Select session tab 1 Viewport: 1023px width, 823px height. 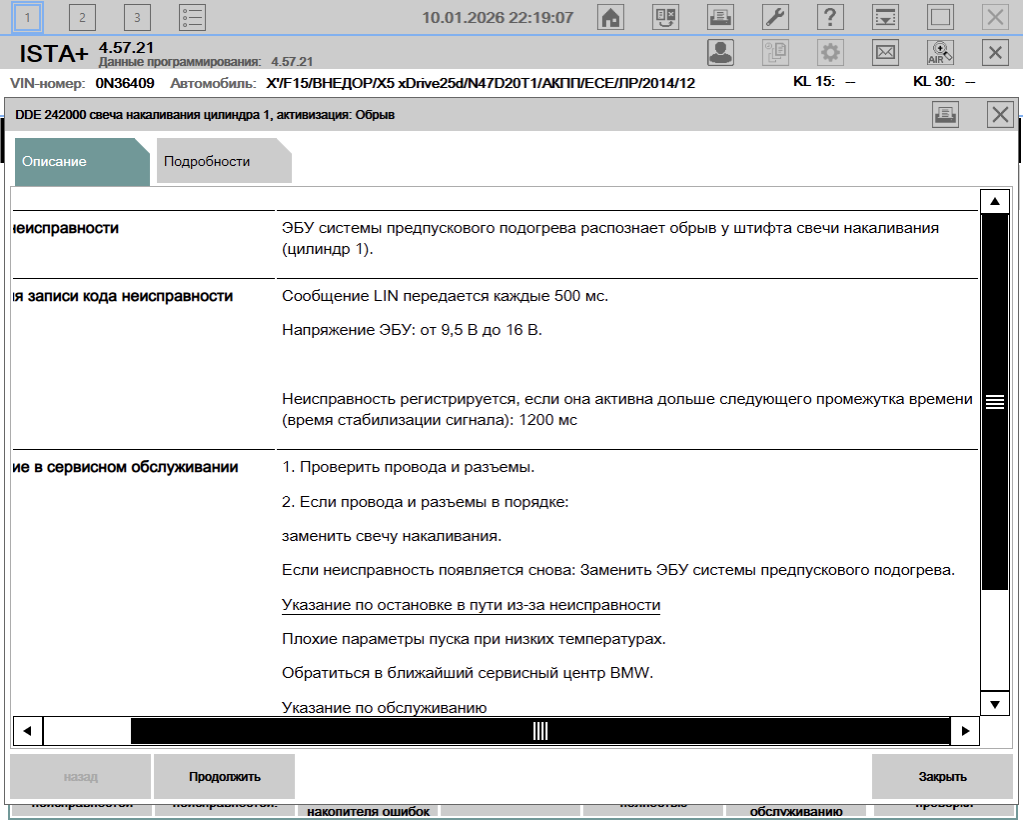pyautogui.click(x=27, y=17)
